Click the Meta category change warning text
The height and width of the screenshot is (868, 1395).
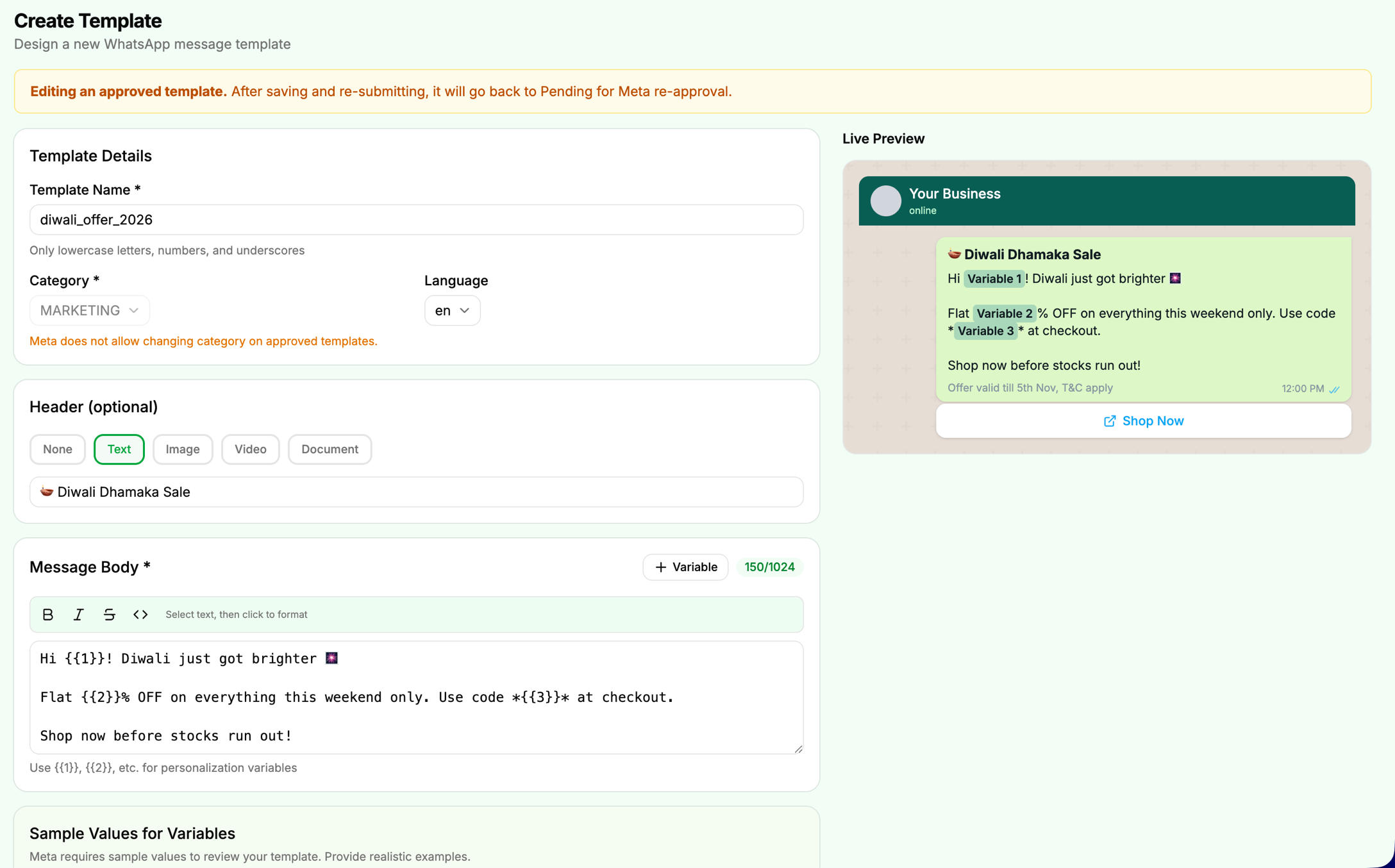pyautogui.click(x=203, y=341)
